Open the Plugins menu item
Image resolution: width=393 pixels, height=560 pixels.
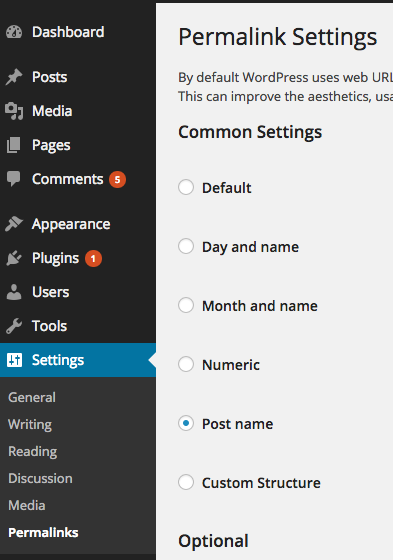(x=78, y=258)
